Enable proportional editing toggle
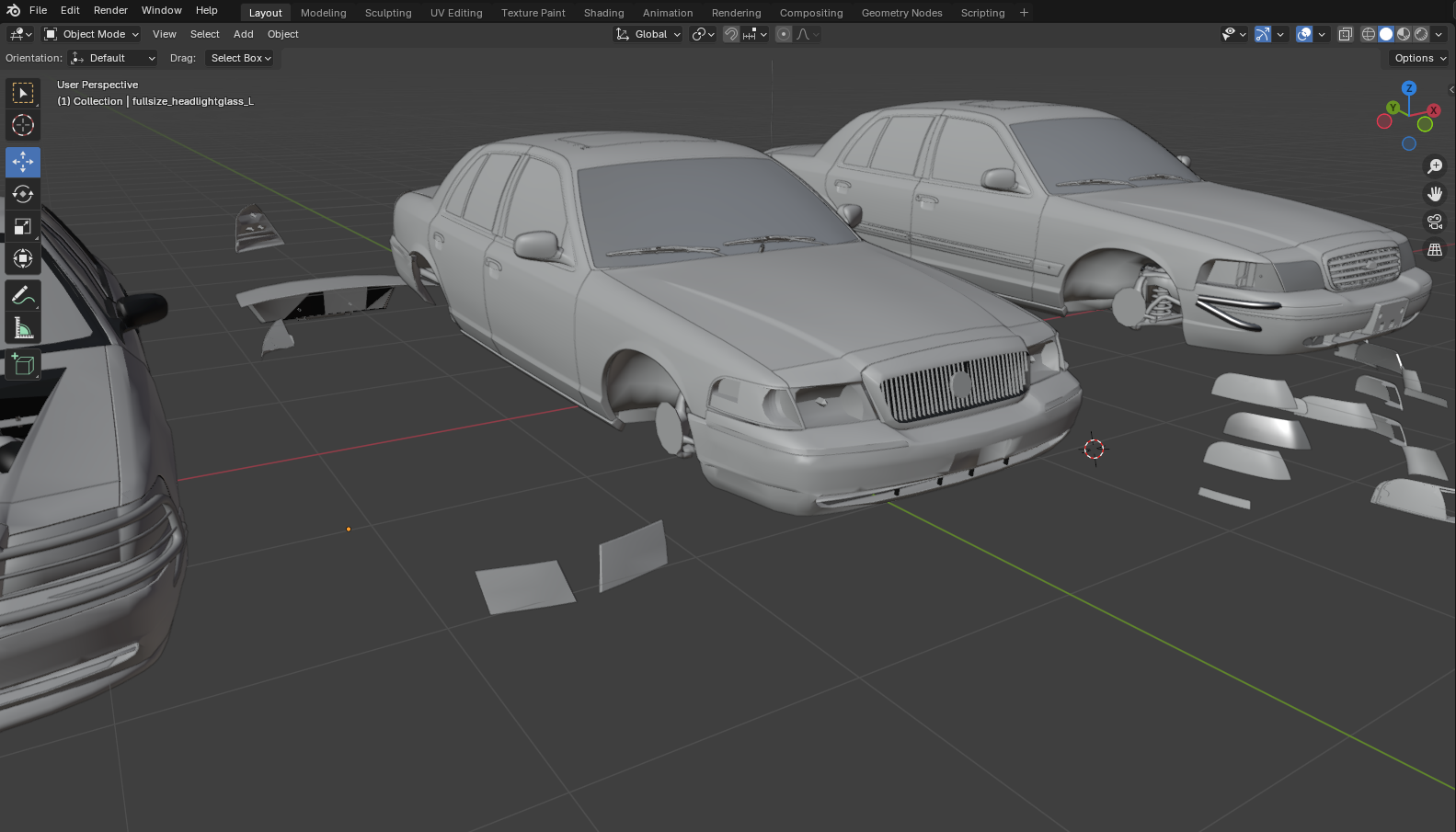Viewport: 1456px width, 832px height. pos(784,34)
